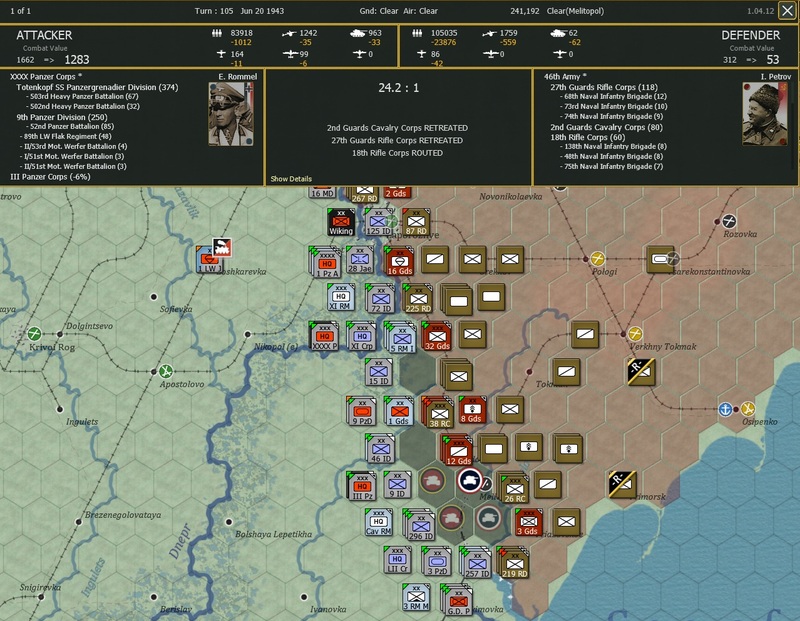This screenshot has width=800, height=621.
Task: Click the Show Details link
Action: click(291, 178)
